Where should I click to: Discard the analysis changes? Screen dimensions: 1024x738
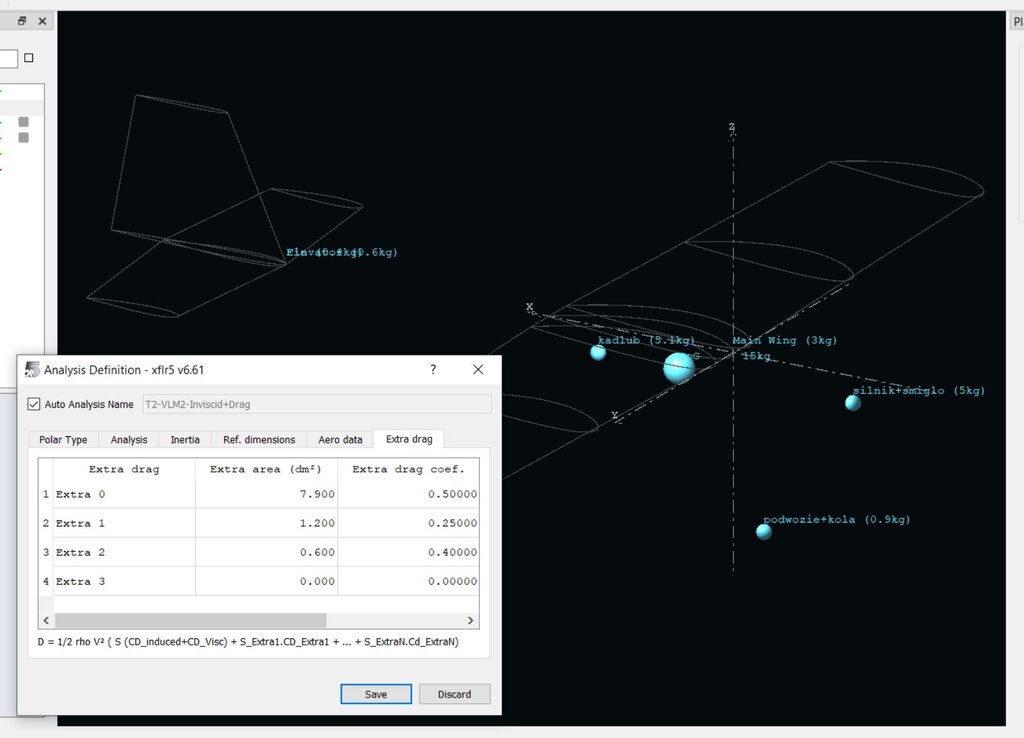pos(454,694)
